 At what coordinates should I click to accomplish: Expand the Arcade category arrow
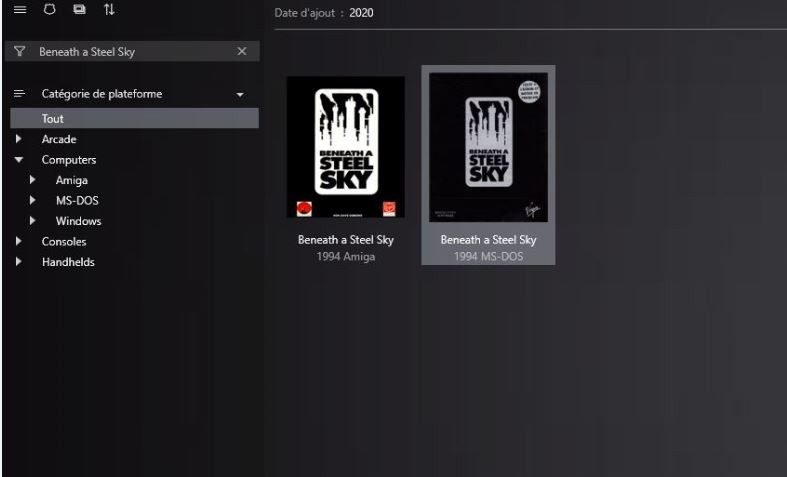(19, 139)
